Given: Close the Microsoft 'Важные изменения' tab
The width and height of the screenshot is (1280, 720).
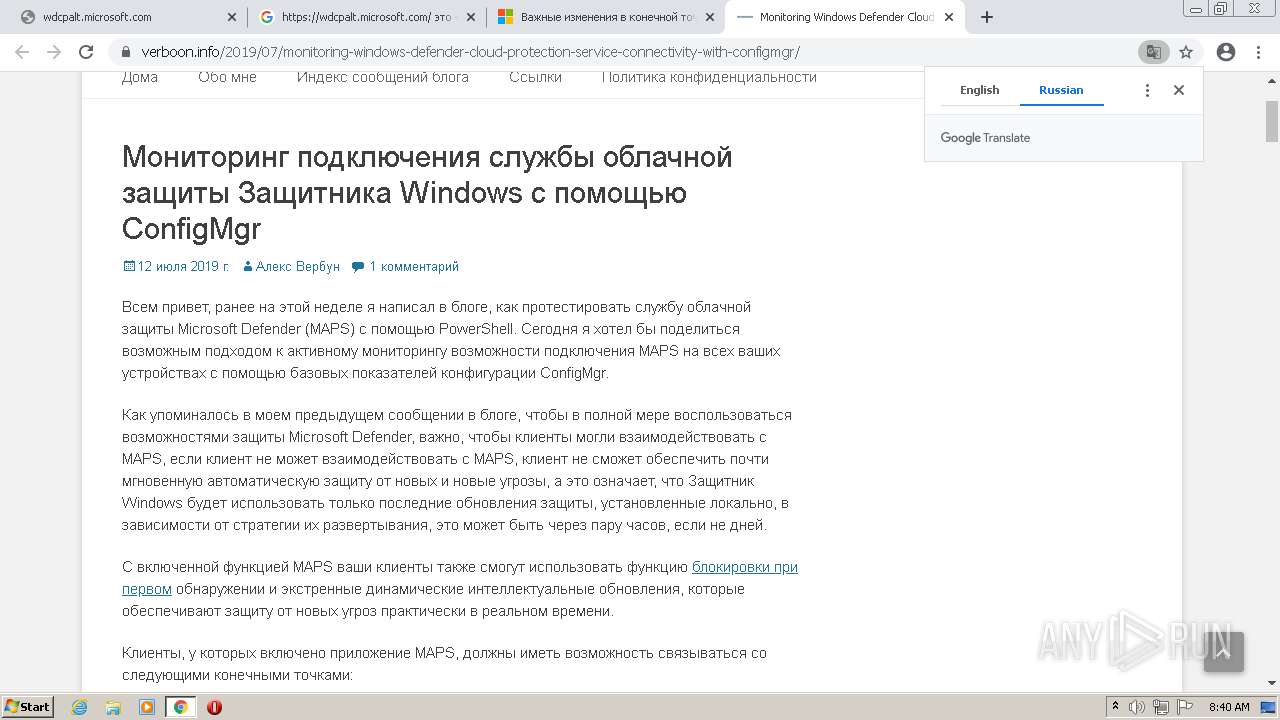Looking at the screenshot, I should (710, 17).
